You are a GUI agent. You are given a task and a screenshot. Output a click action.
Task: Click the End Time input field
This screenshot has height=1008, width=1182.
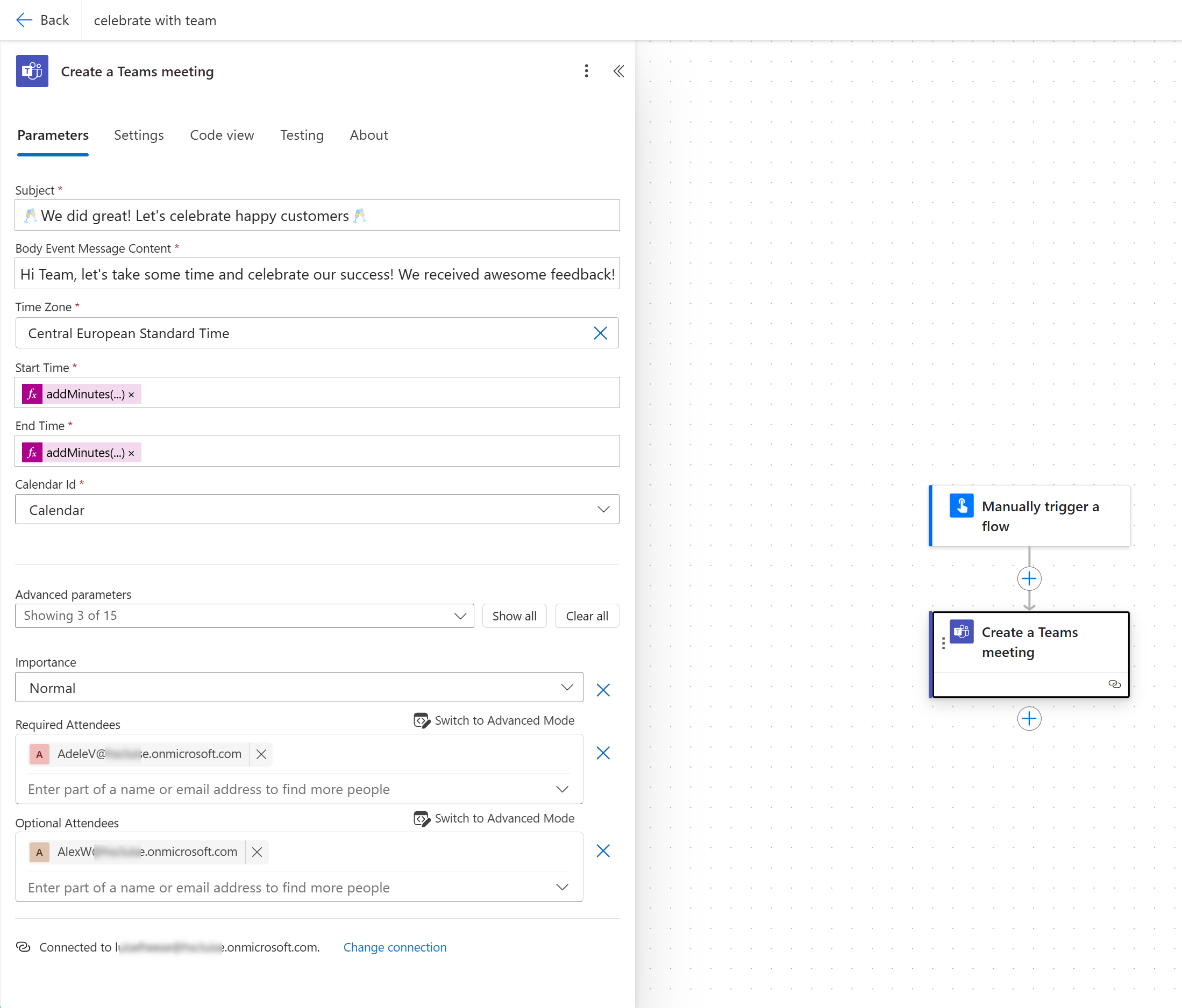(x=317, y=452)
